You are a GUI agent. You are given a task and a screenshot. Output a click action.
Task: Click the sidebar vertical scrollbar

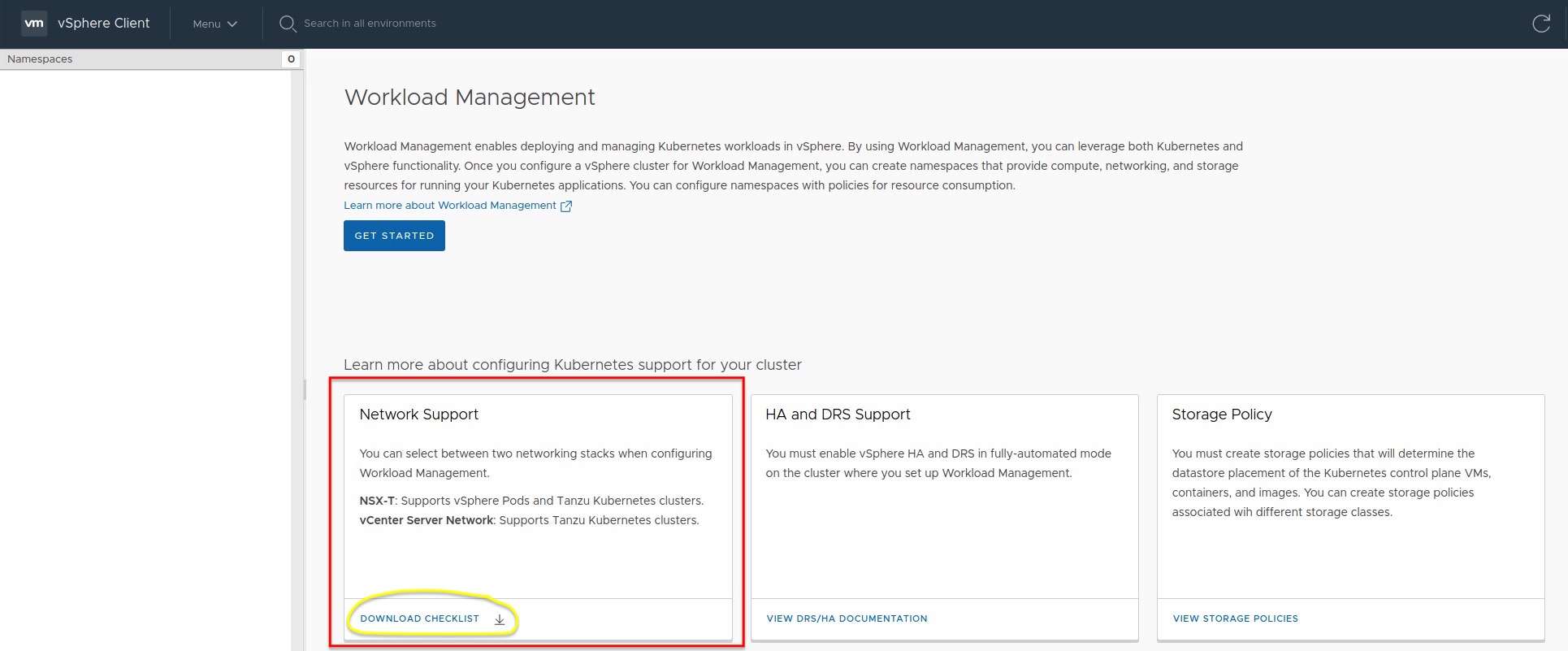[297, 360]
